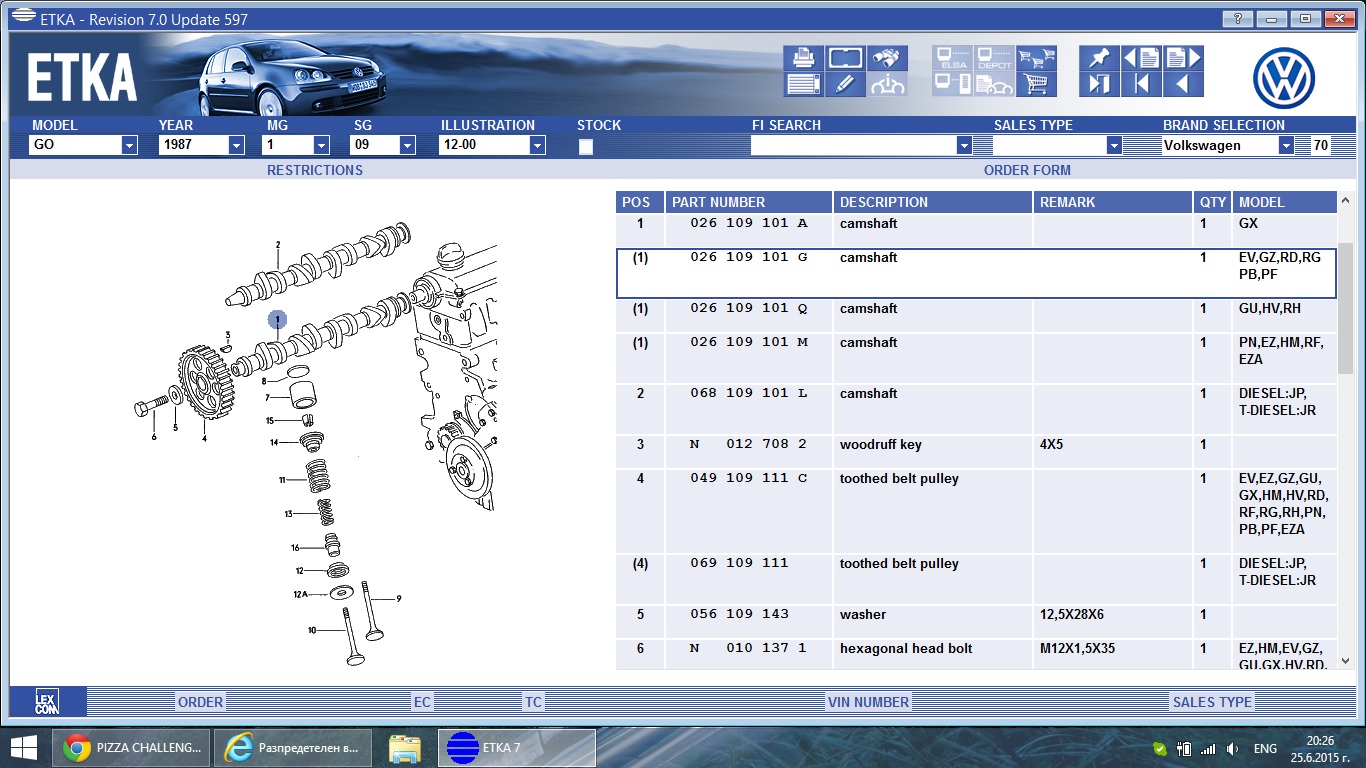This screenshot has height=768, width=1366.
Task: Open the ILLUSTRATION dropdown
Action: pos(537,146)
